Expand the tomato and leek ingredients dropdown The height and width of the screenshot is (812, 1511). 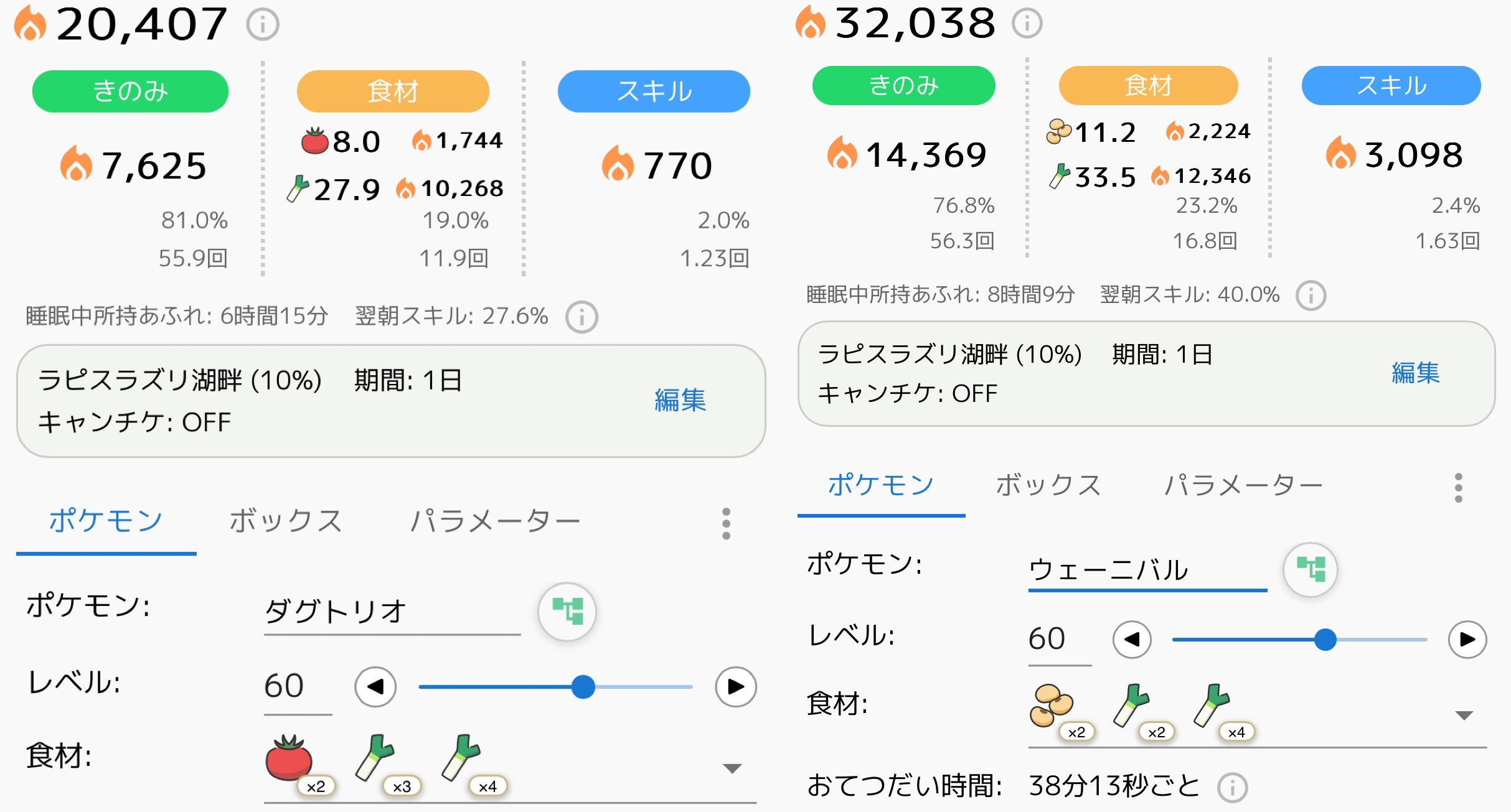coord(732,768)
